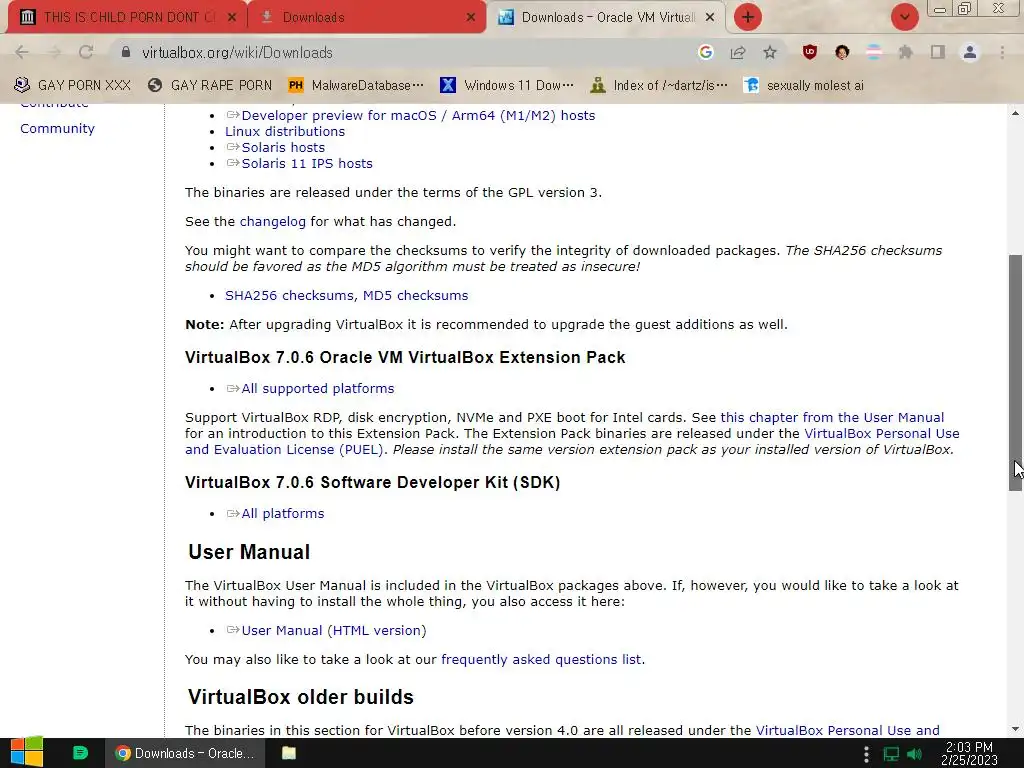Image resolution: width=1024 pixels, height=768 pixels.
Task: Open Chrome's three-dot main menu
Action: [1002, 52]
